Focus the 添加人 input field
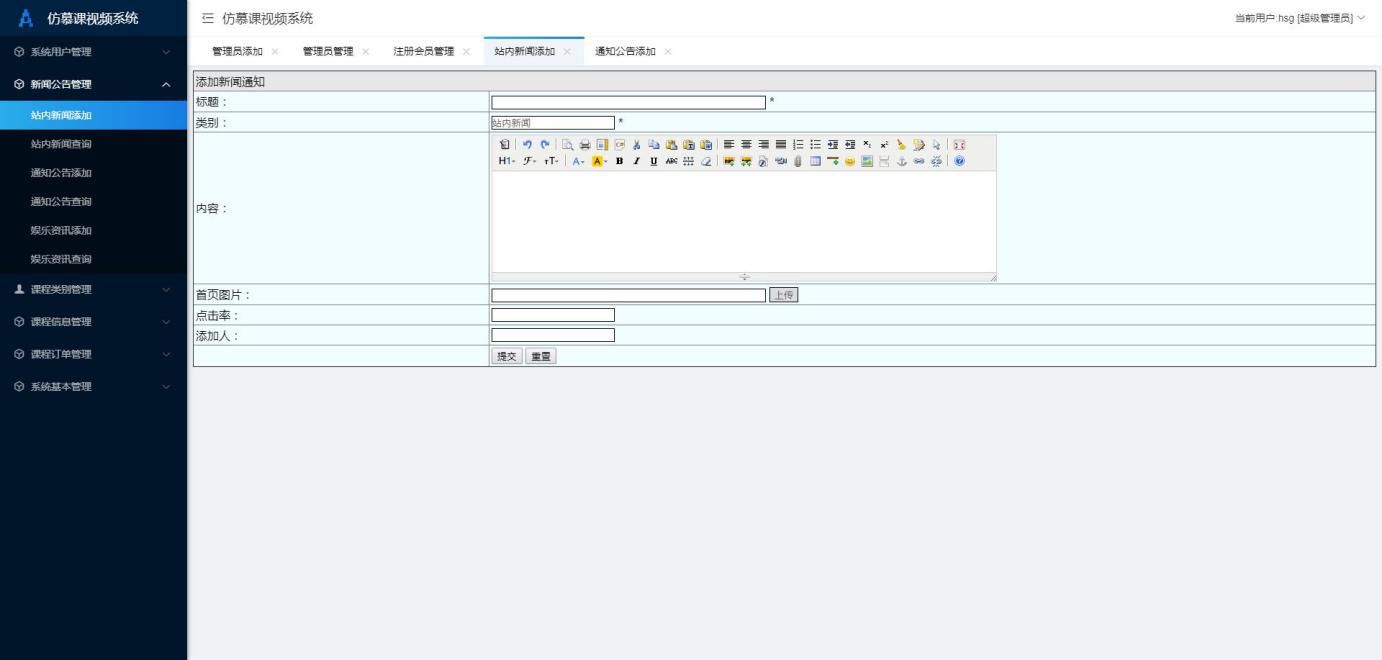Image resolution: width=1382 pixels, height=660 pixels. (553, 335)
